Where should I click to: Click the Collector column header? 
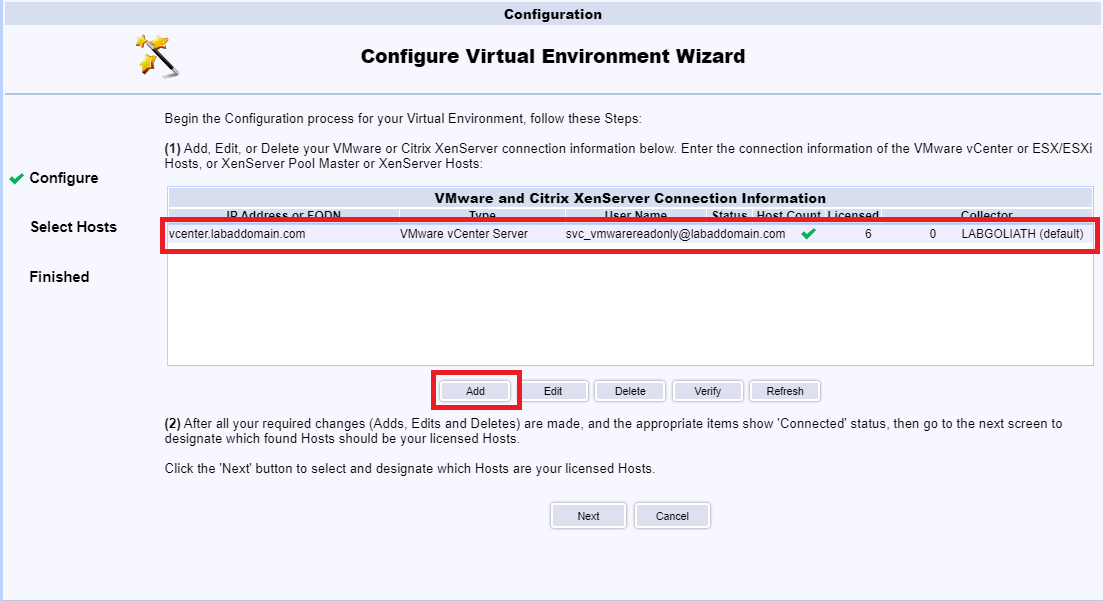[x=986, y=215]
